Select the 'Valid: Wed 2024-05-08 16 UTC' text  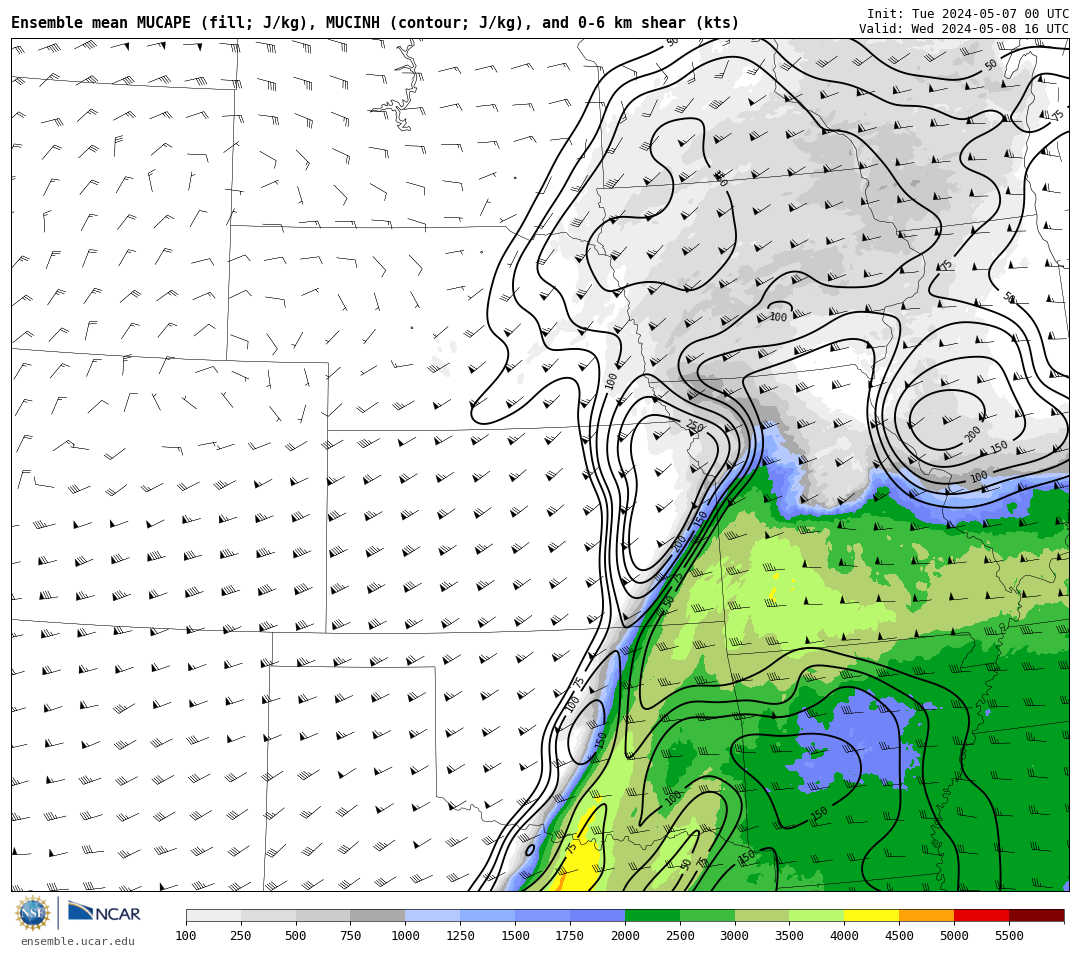[x=964, y=29]
